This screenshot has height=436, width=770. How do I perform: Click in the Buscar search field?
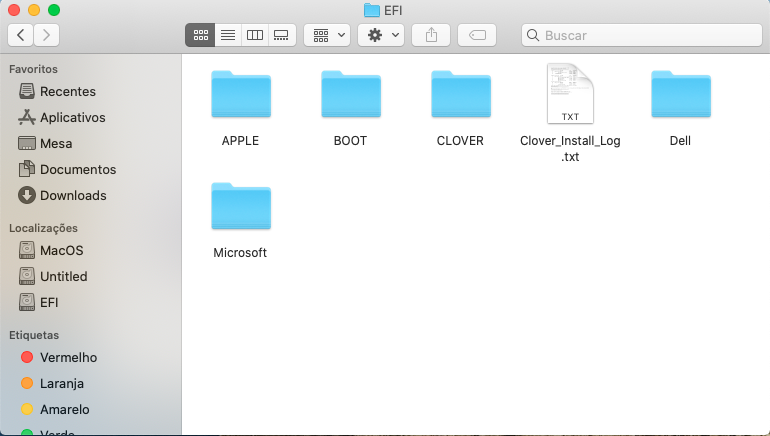[x=642, y=35]
